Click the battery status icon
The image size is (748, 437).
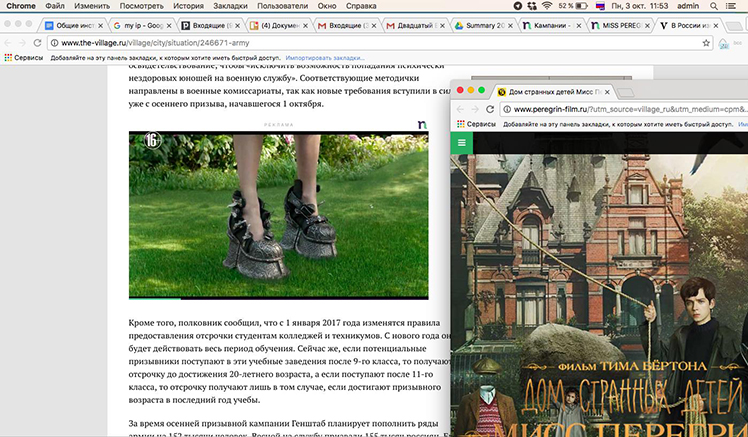[x=582, y=6]
